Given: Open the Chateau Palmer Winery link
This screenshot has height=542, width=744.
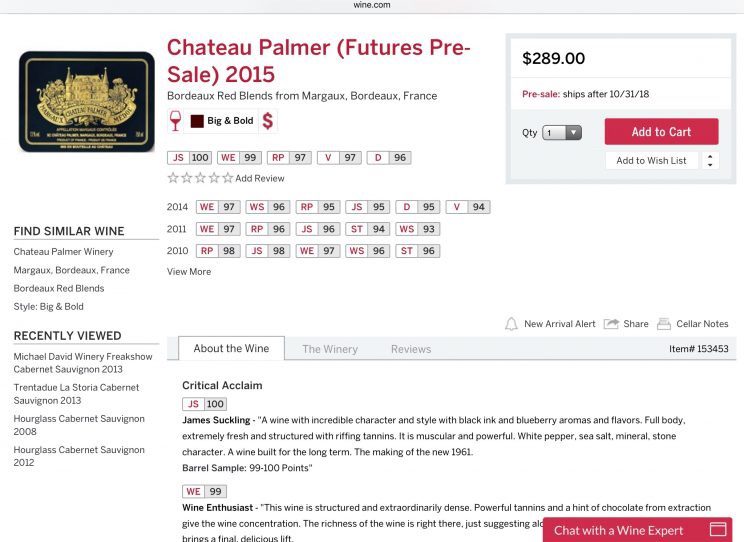Looking at the screenshot, I should coord(63,252).
